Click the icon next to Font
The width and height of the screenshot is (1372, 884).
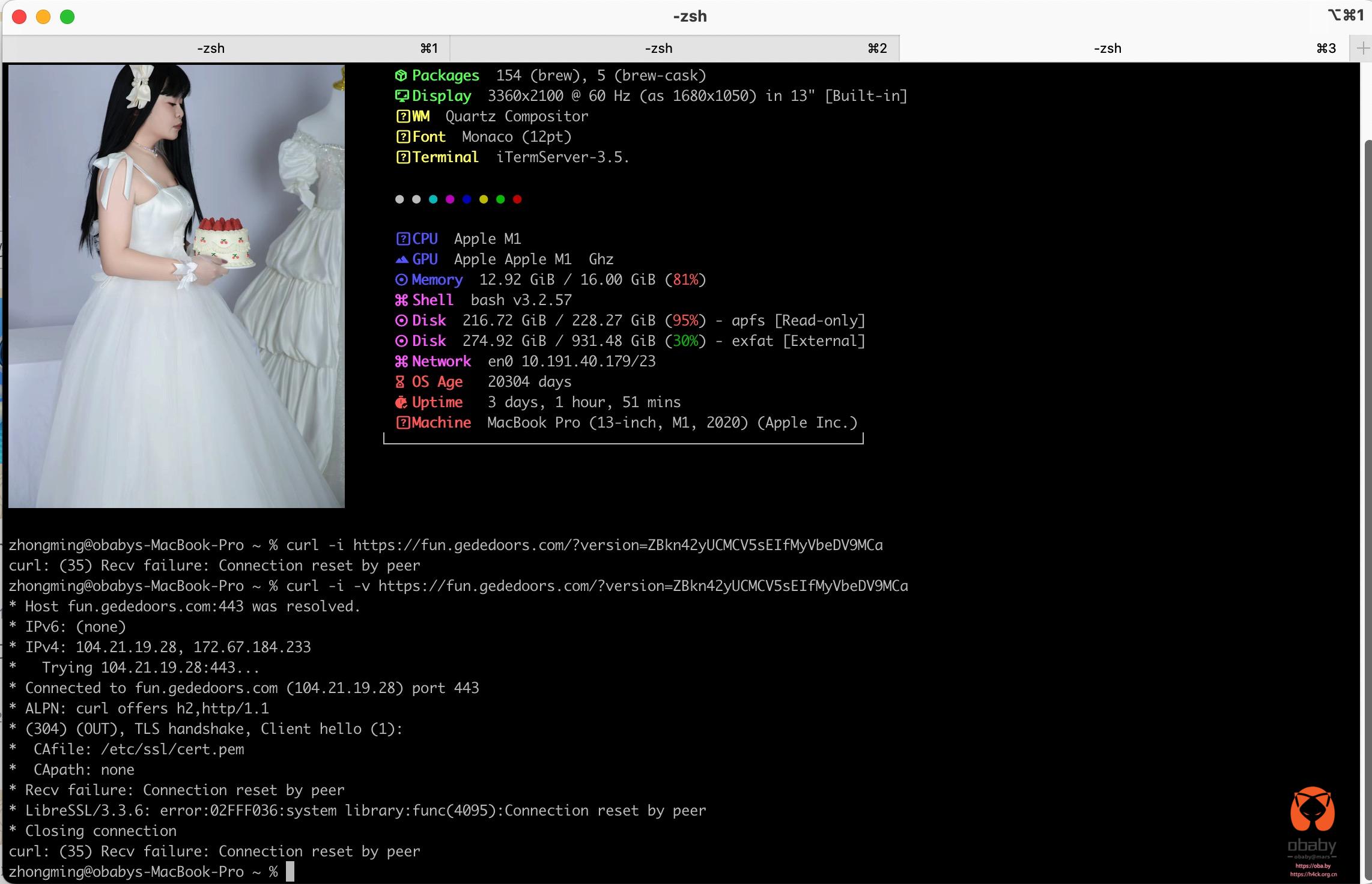click(x=402, y=137)
